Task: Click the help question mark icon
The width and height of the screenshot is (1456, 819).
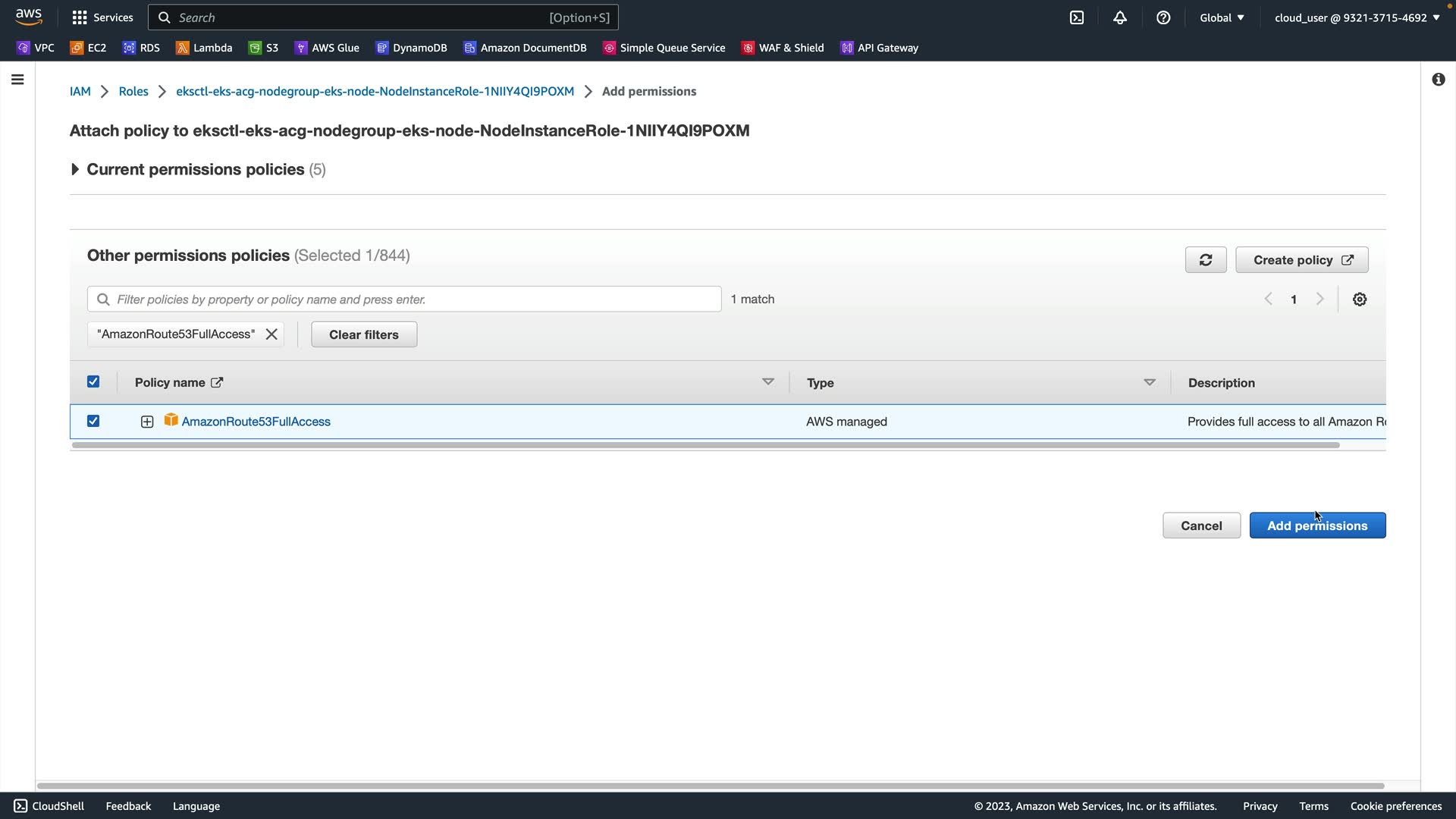Action: (1163, 17)
